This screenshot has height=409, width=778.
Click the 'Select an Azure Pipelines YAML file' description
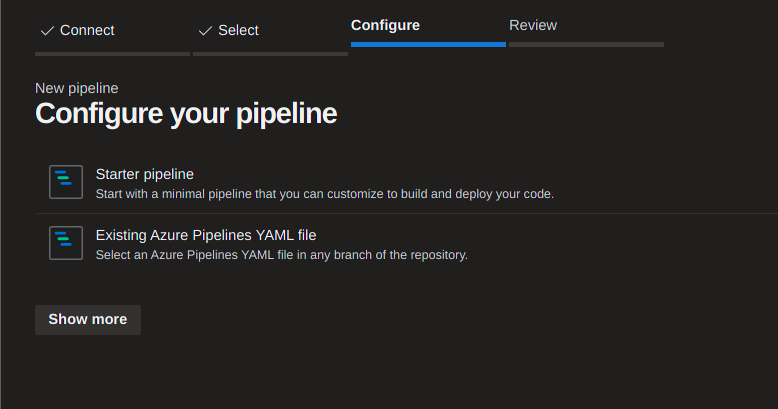281,255
